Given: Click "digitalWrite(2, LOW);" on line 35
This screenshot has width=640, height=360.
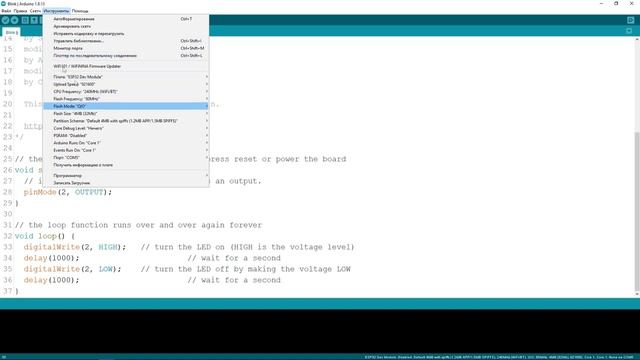Looking at the screenshot, I should (x=73, y=269).
